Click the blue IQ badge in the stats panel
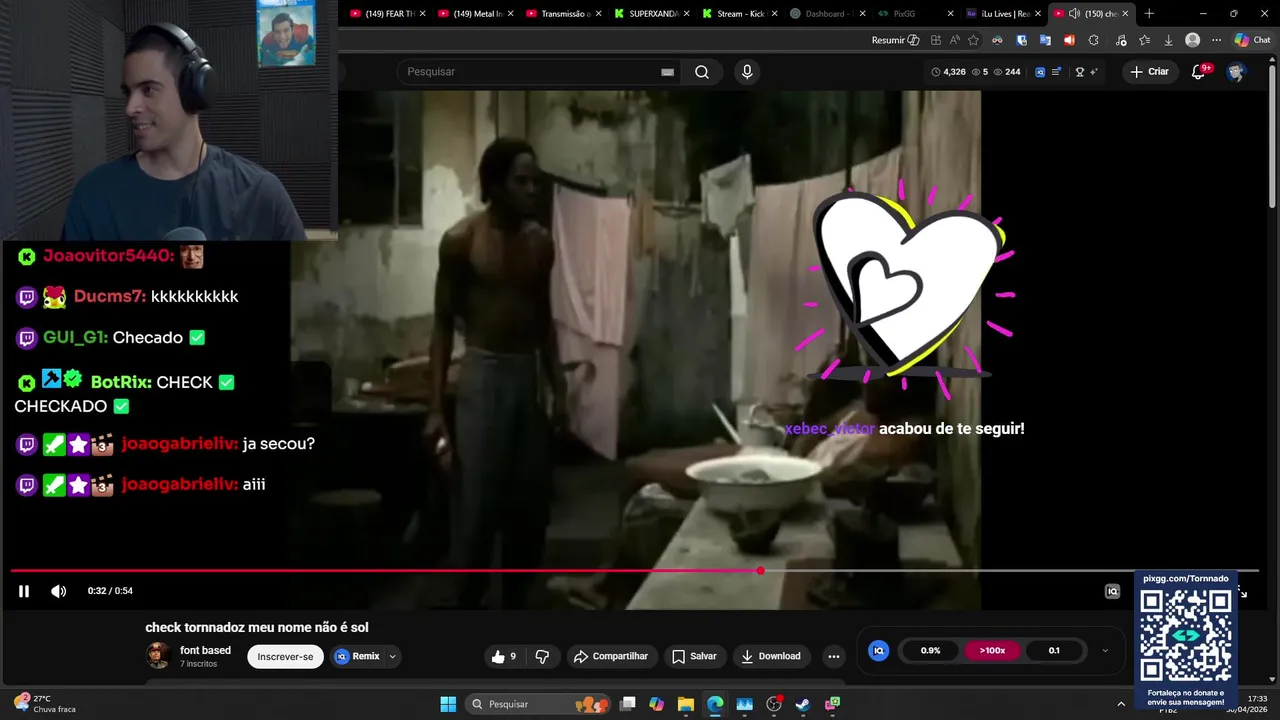Screen dimensions: 1280x720 (x=878, y=650)
